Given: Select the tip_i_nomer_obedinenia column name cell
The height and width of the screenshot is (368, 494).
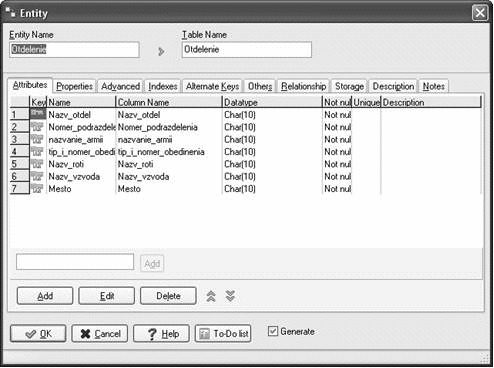Looking at the screenshot, I should click(x=169, y=152).
